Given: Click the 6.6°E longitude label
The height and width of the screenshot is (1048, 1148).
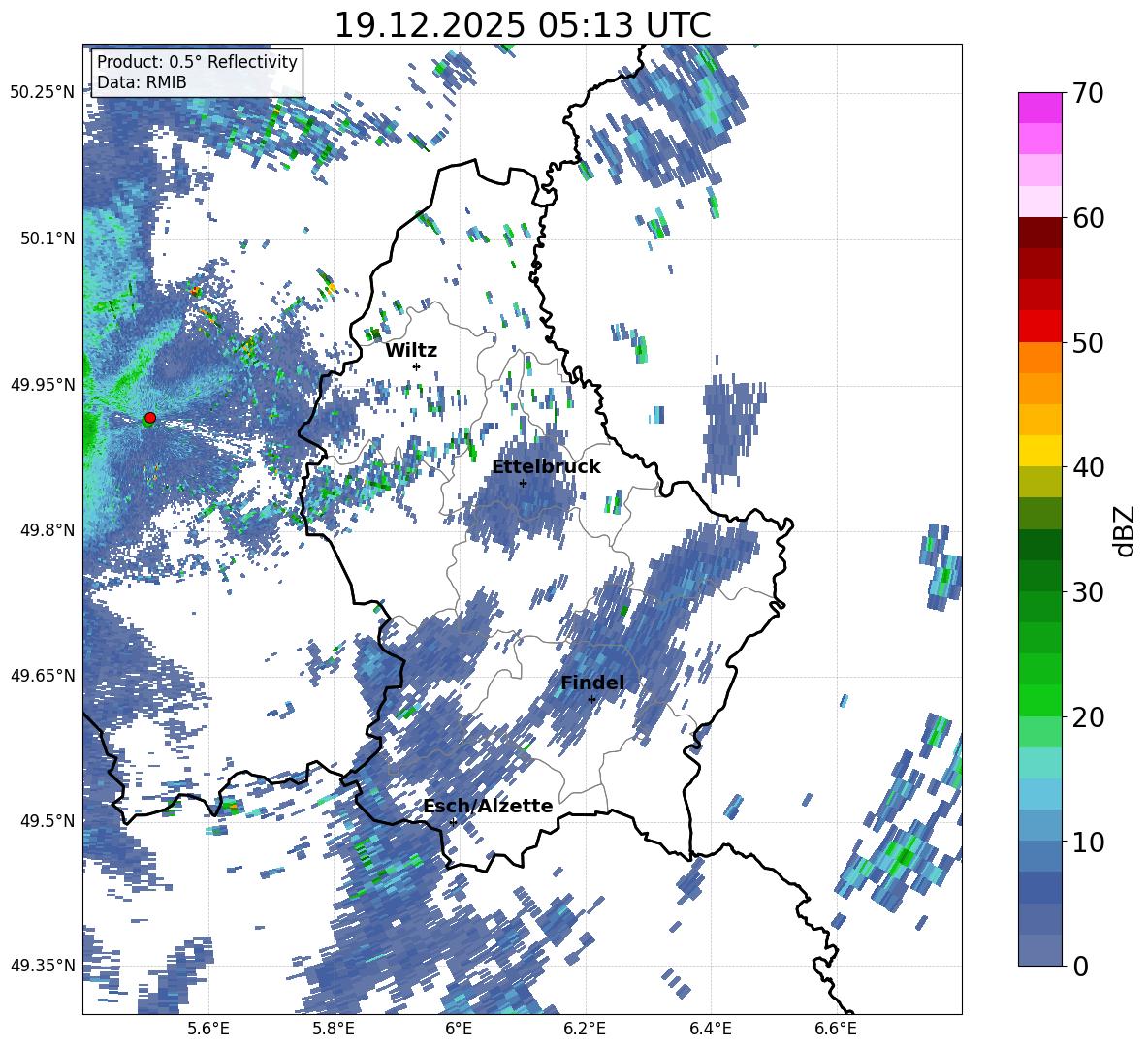Looking at the screenshot, I should click(836, 1029).
